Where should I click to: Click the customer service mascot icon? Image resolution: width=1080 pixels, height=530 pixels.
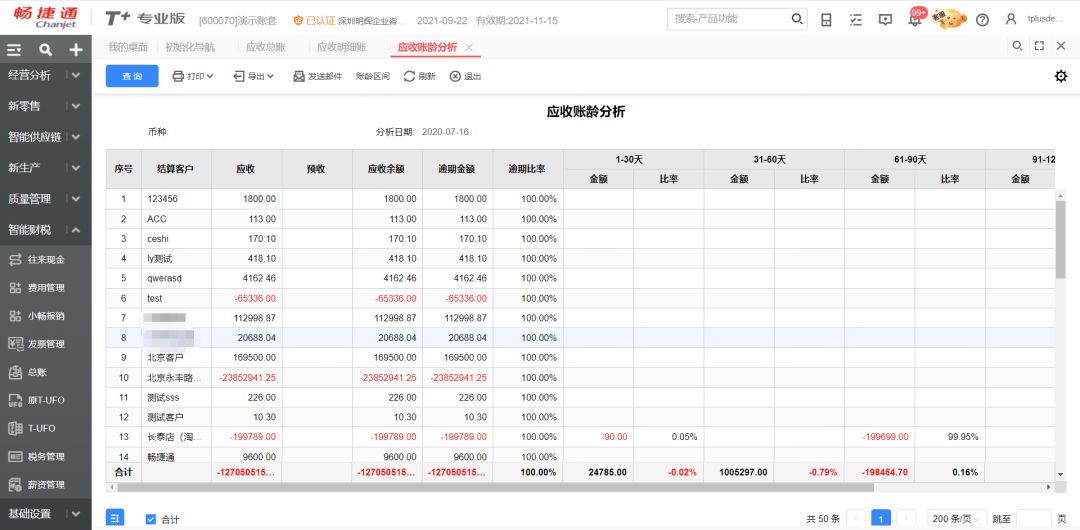point(947,17)
